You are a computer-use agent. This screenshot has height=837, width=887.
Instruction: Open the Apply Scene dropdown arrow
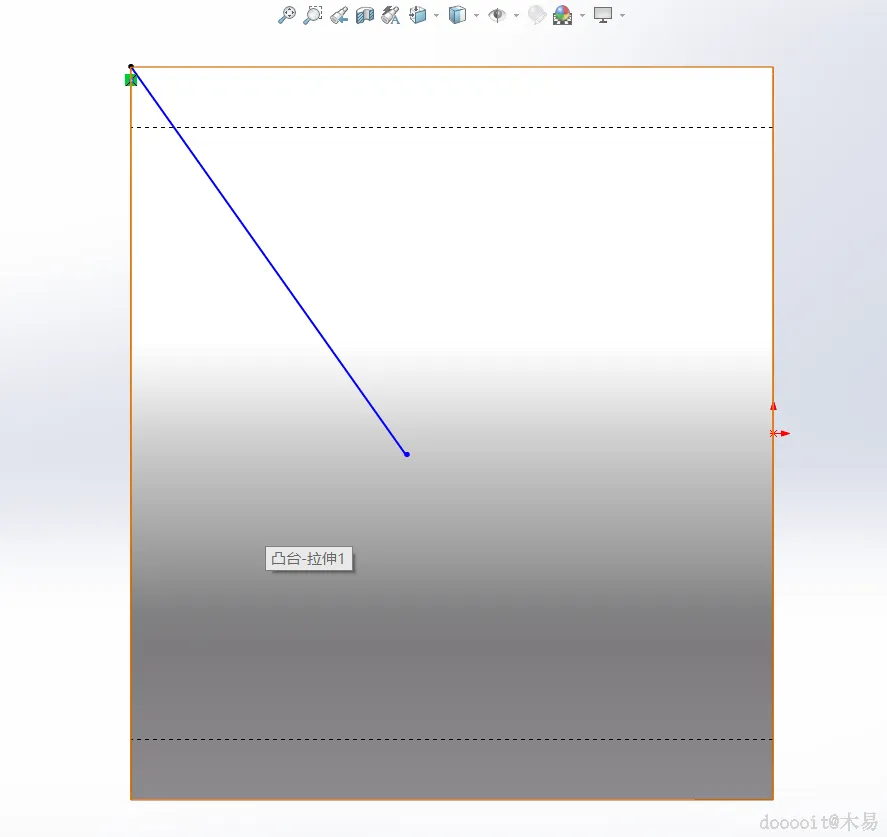(x=582, y=15)
